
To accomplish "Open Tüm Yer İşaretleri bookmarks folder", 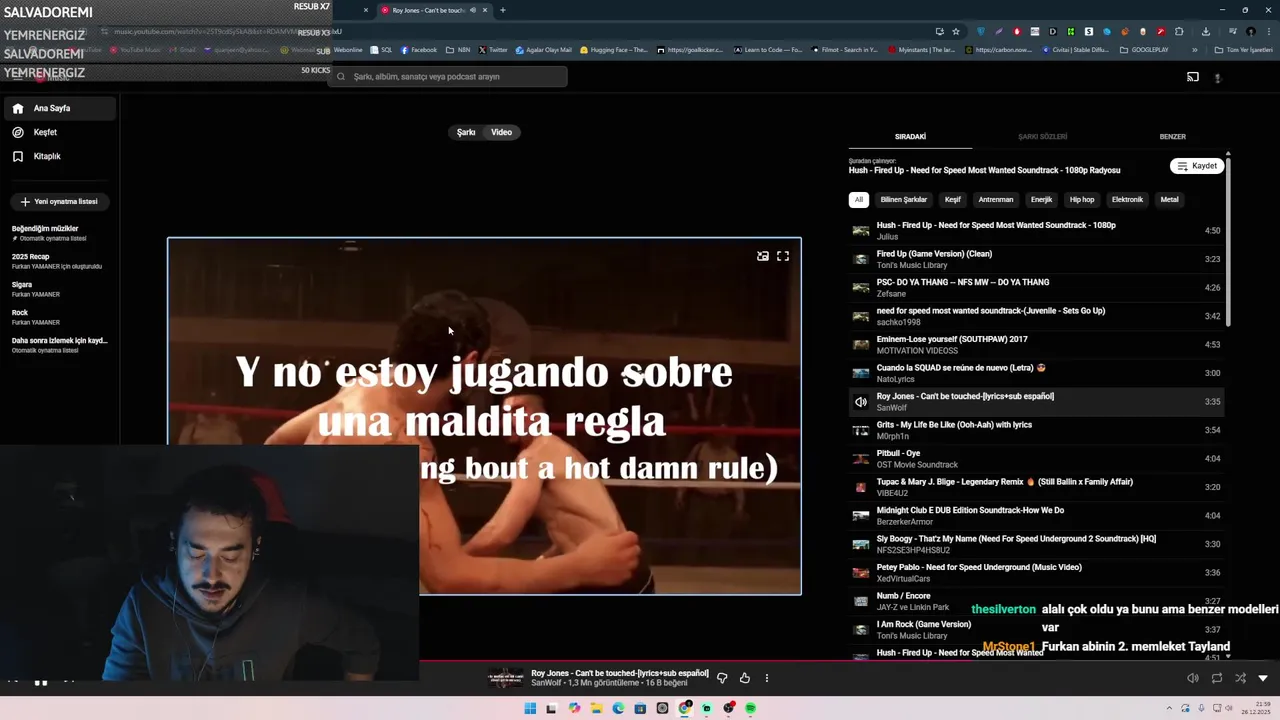I will click(1243, 50).
